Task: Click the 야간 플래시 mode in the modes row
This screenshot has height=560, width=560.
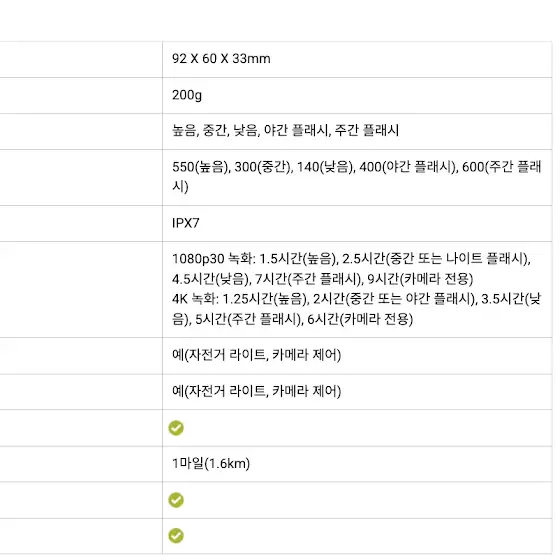Action: (296, 130)
